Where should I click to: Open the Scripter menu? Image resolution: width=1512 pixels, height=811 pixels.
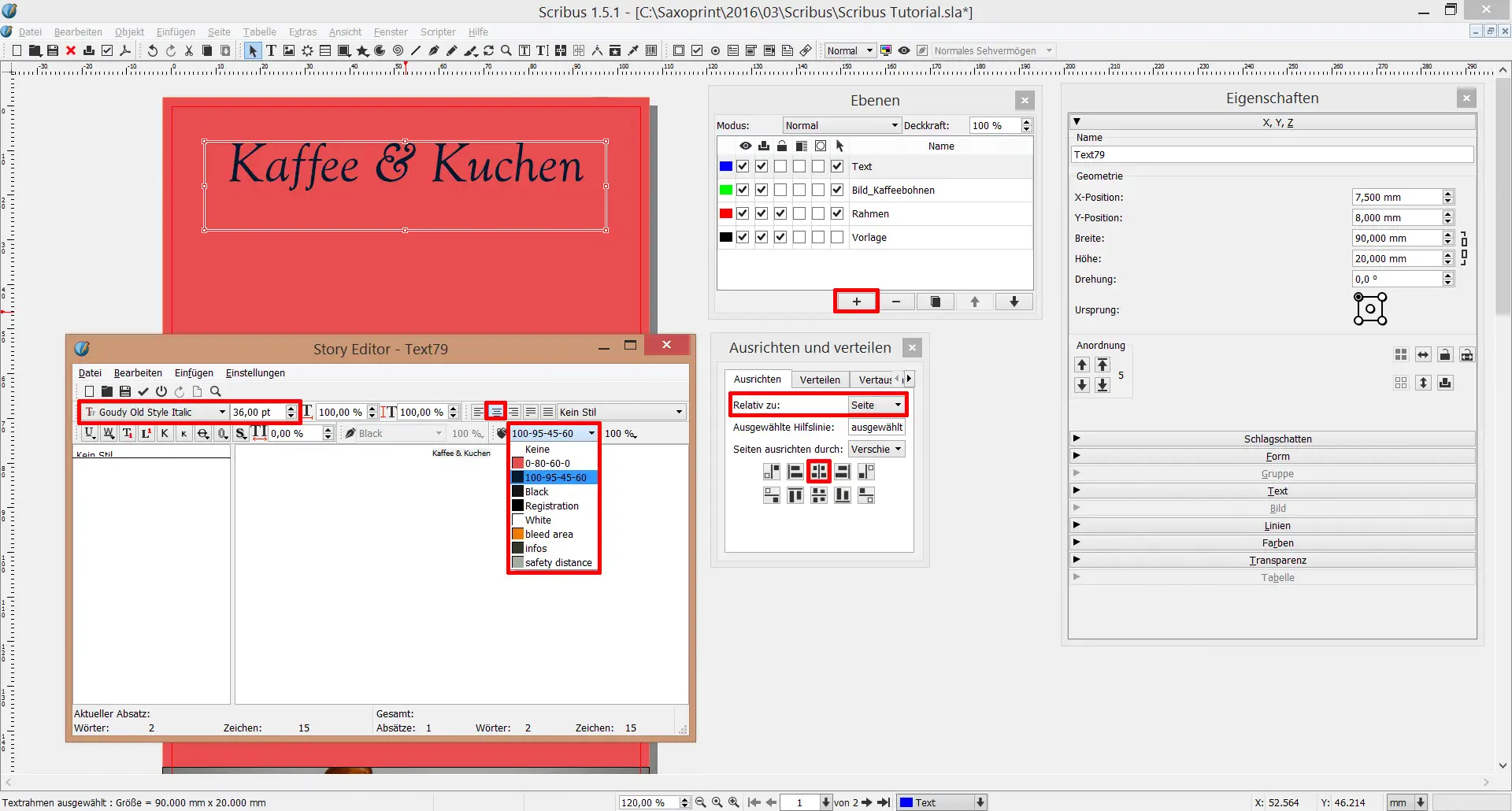pos(438,31)
